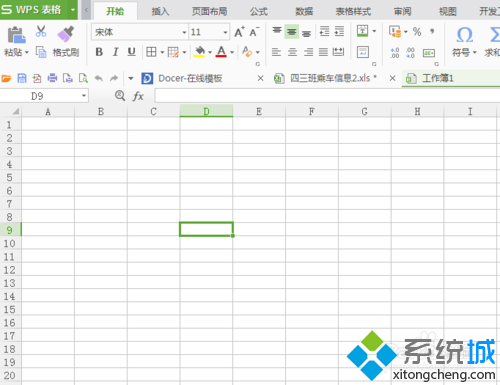The height and width of the screenshot is (385, 500).
Task: Click the distributed alignment icon
Action: tap(338, 52)
